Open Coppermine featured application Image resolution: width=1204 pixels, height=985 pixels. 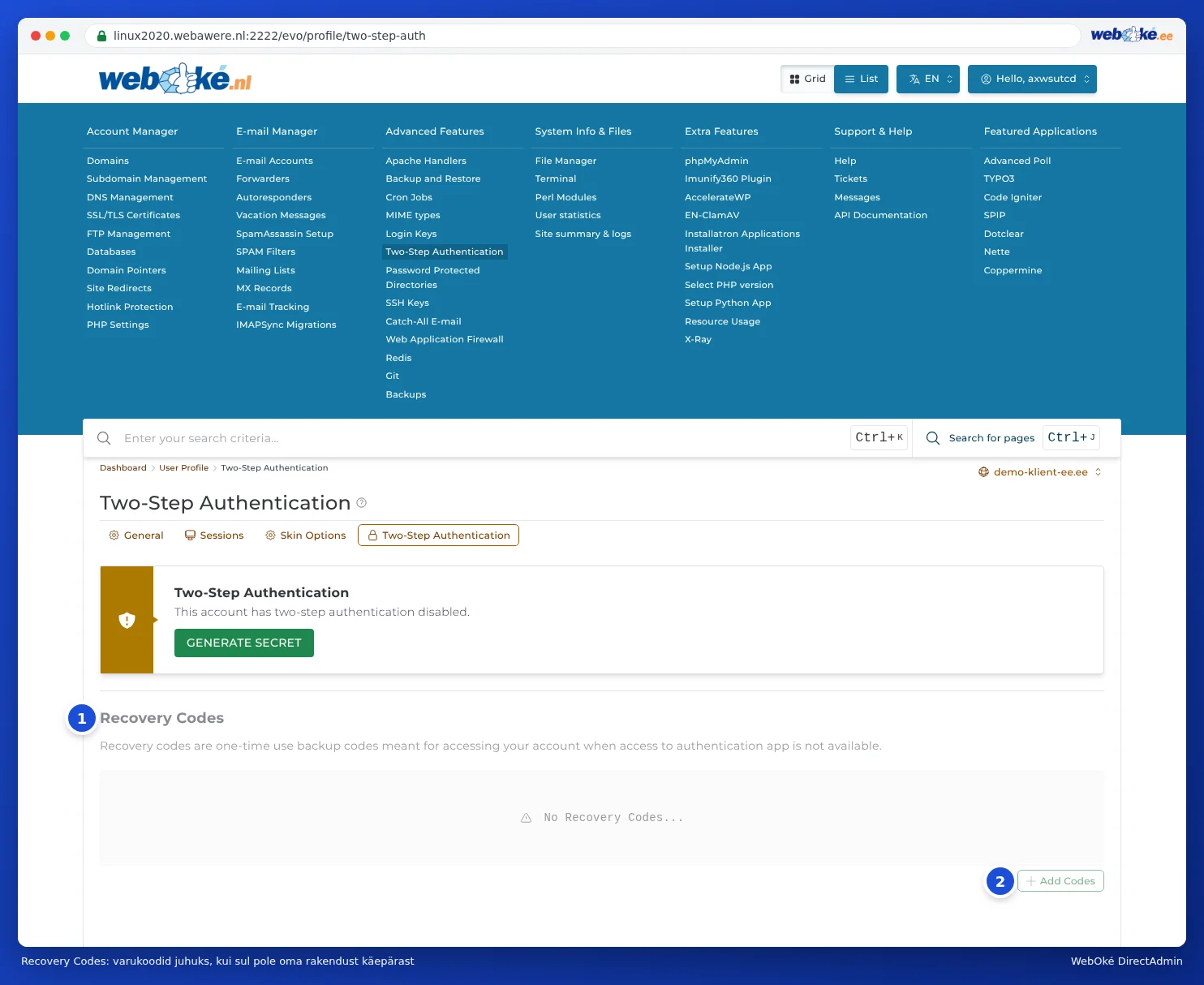(1013, 270)
